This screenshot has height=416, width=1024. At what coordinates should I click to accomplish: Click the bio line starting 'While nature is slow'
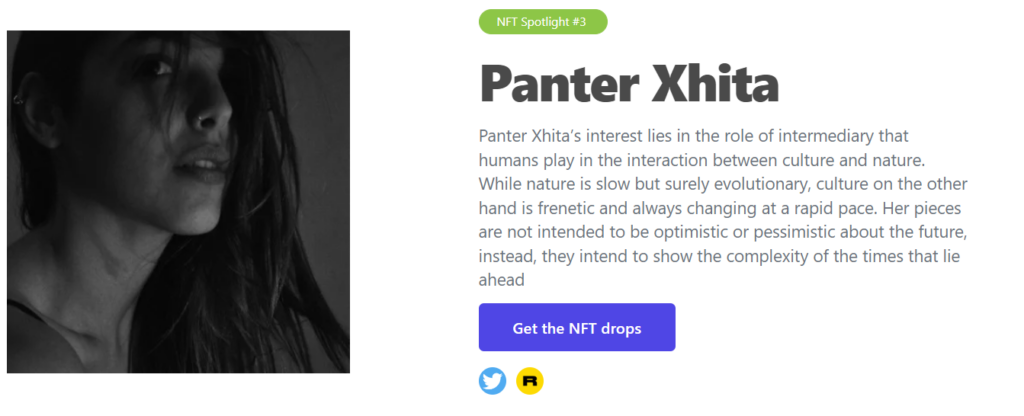pos(723,184)
